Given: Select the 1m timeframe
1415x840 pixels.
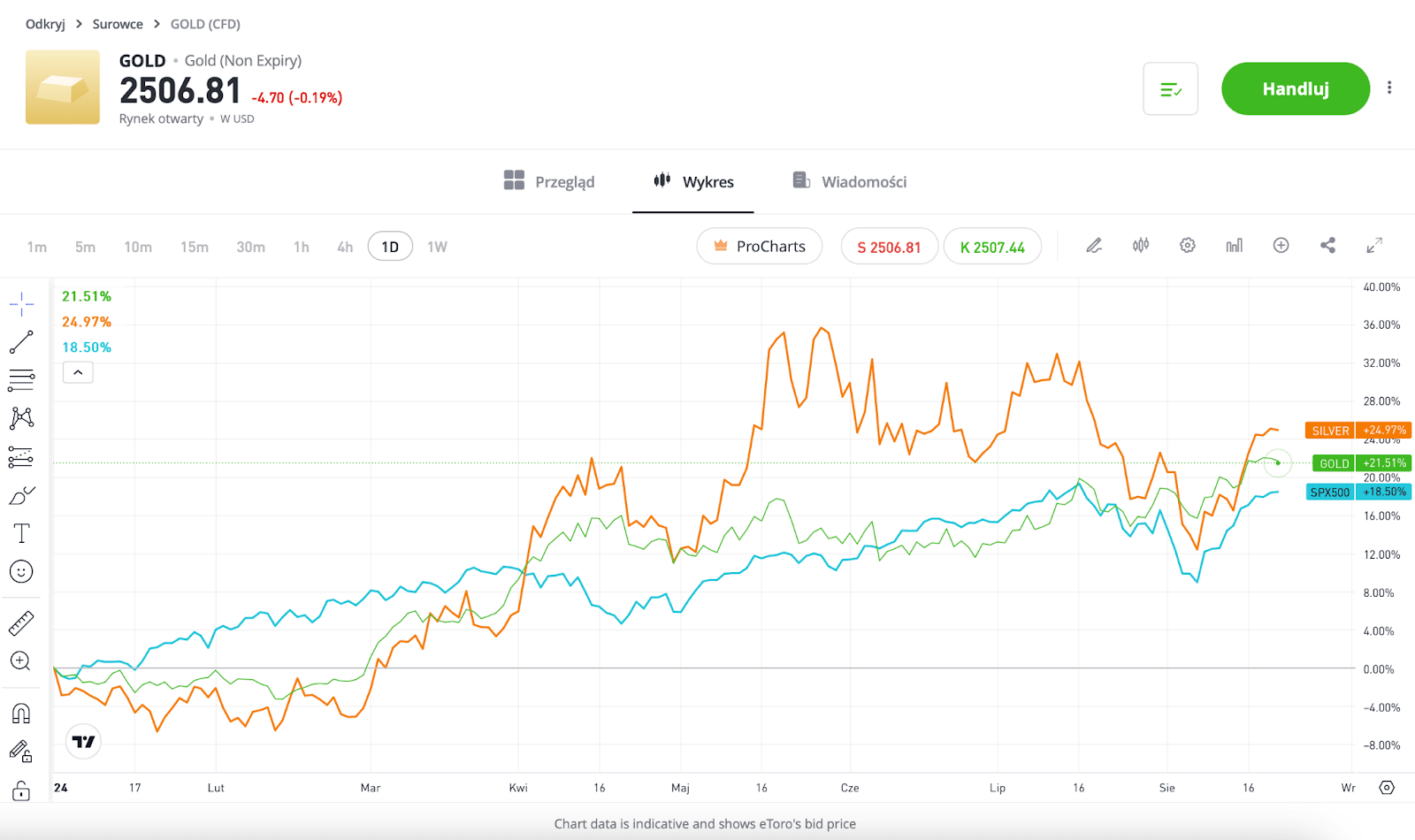Looking at the screenshot, I should (37, 247).
